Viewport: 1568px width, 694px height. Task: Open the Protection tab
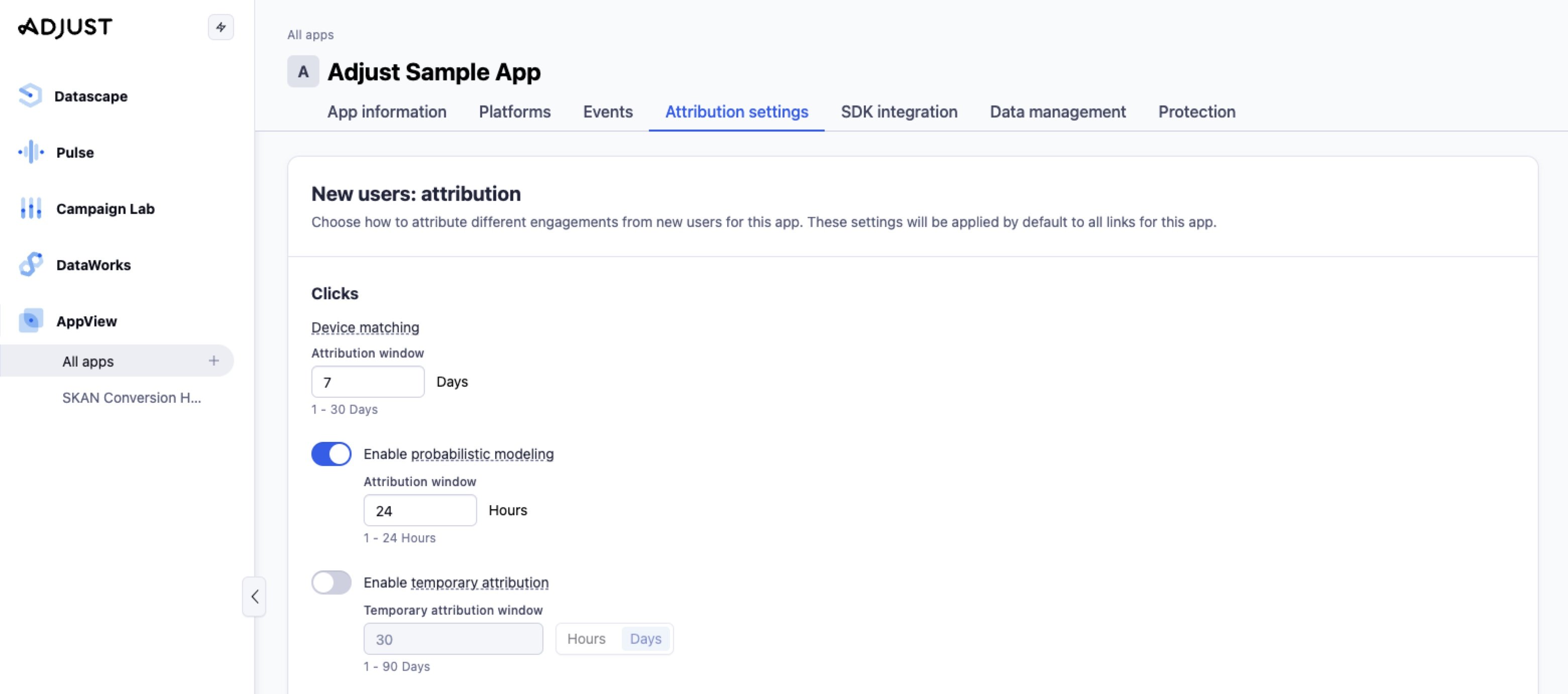click(1197, 111)
